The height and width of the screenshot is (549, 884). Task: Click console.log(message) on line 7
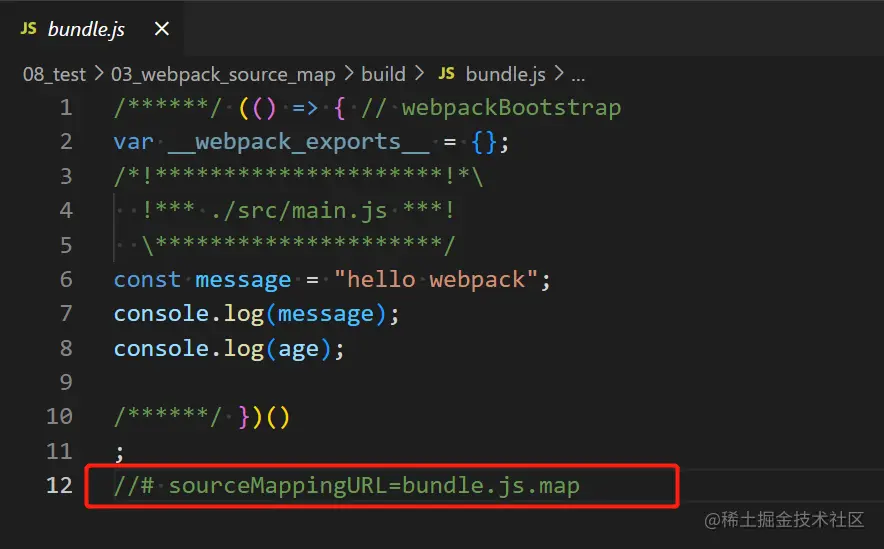[x=250, y=314]
